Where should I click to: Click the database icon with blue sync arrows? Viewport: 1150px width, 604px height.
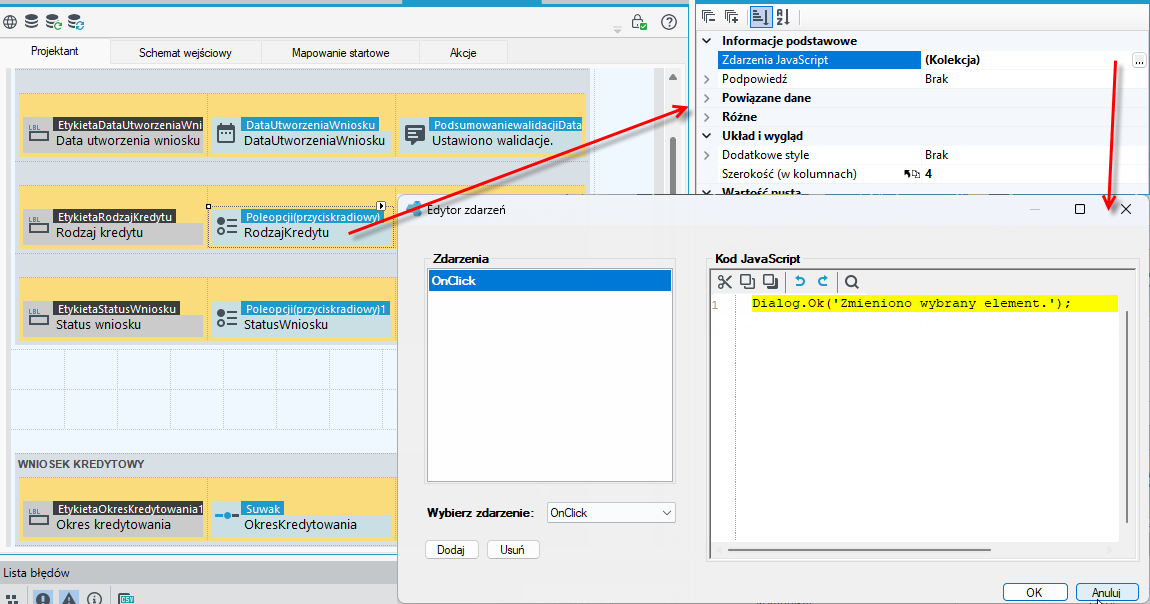coord(76,23)
